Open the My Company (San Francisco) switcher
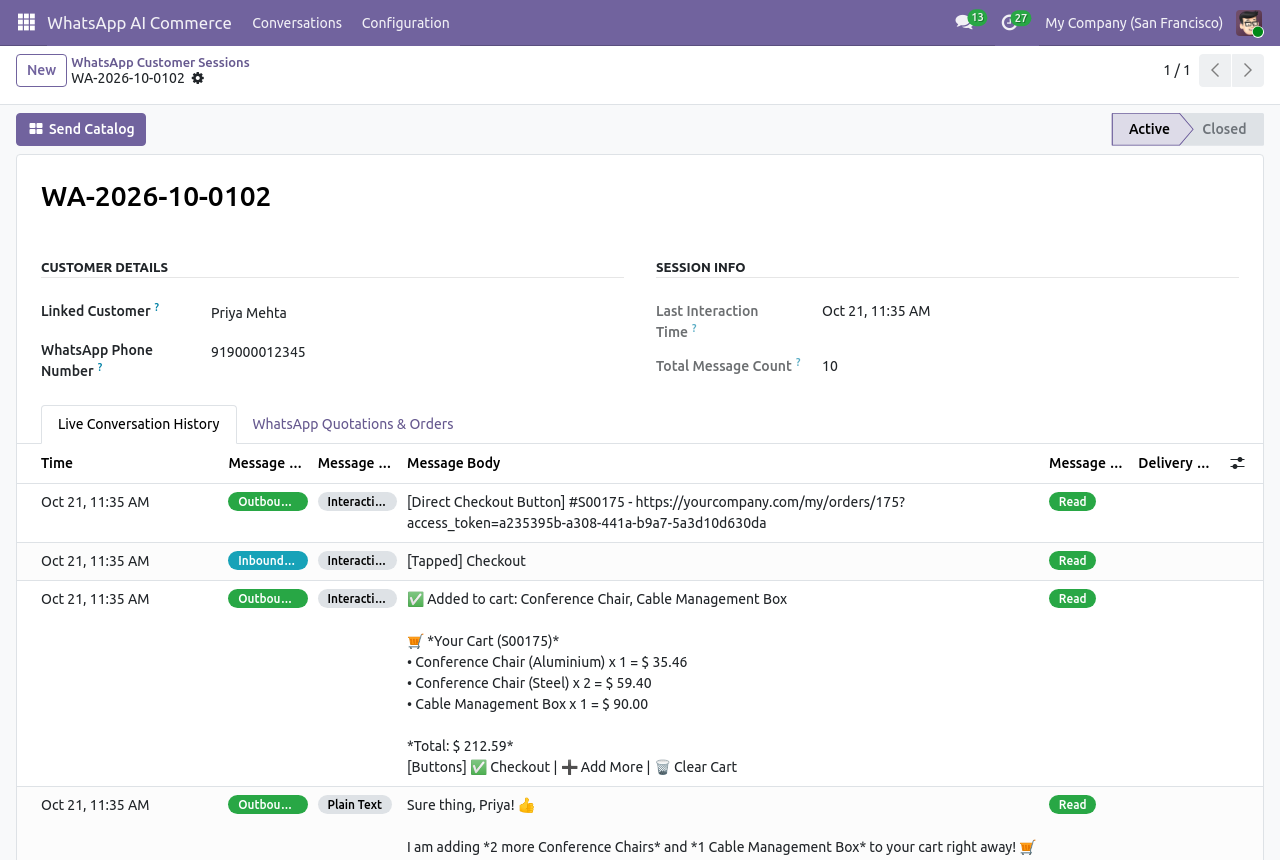Image resolution: width=1280 pixels, height=860 pixels. point(1134,23)
